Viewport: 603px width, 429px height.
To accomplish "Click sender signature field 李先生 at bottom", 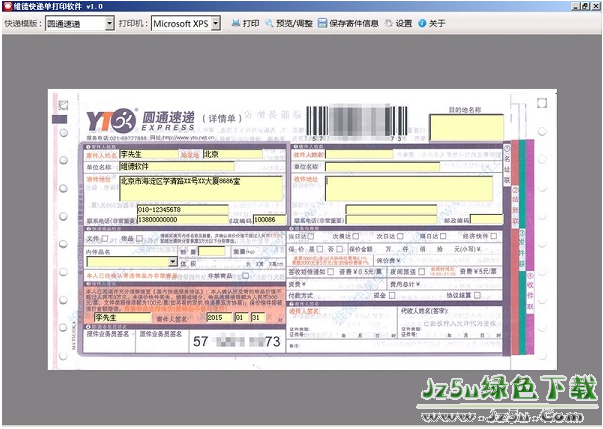I will coord(122,318).
